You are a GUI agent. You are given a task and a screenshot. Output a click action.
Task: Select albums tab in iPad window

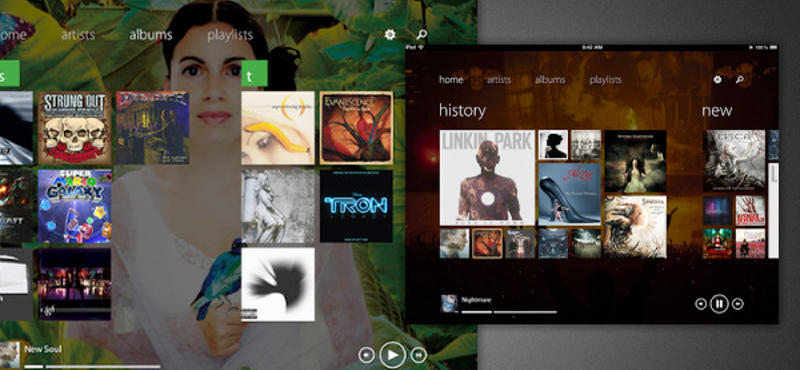pos(550,80)
